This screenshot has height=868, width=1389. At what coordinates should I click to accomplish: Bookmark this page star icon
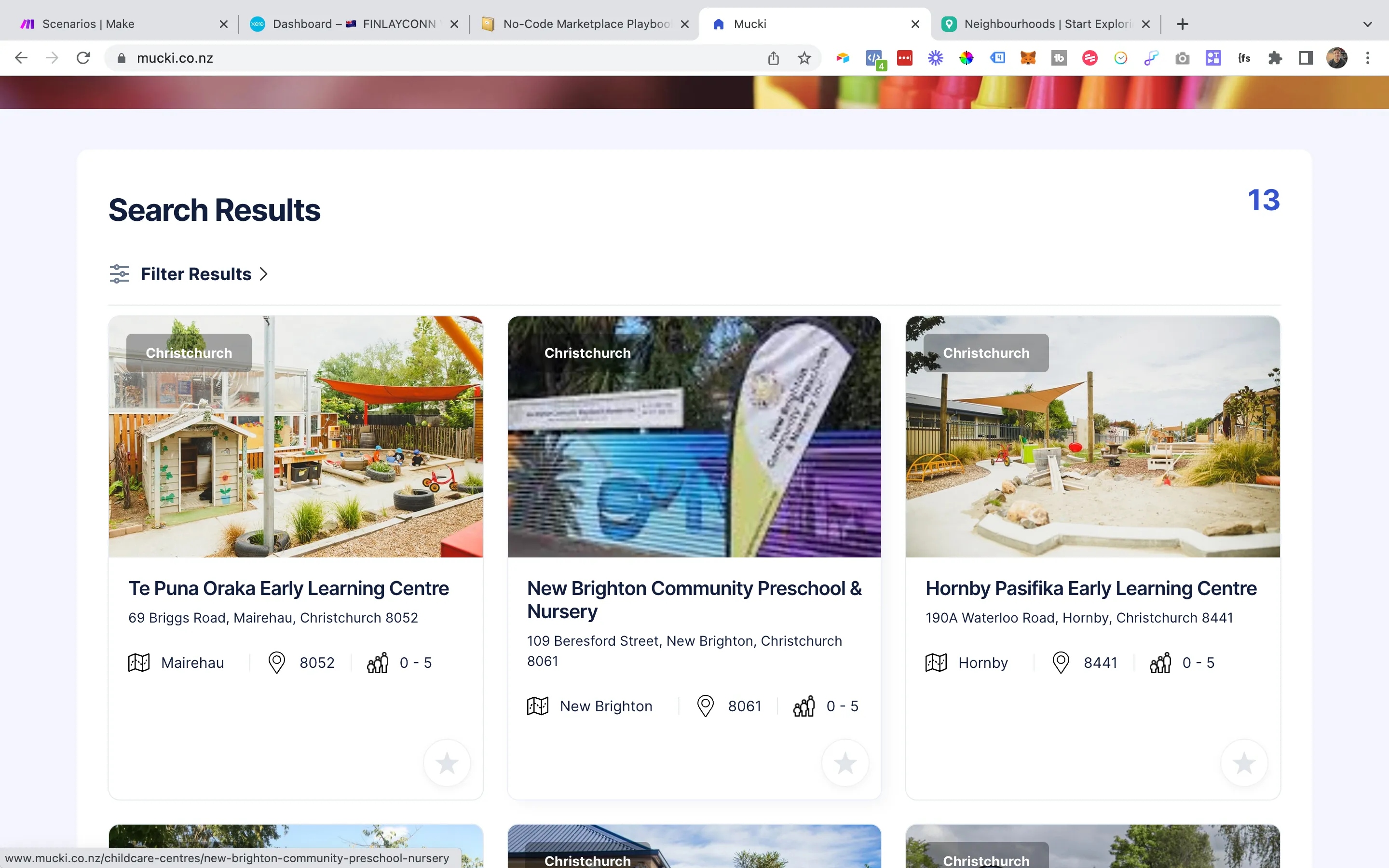(804, 58)
